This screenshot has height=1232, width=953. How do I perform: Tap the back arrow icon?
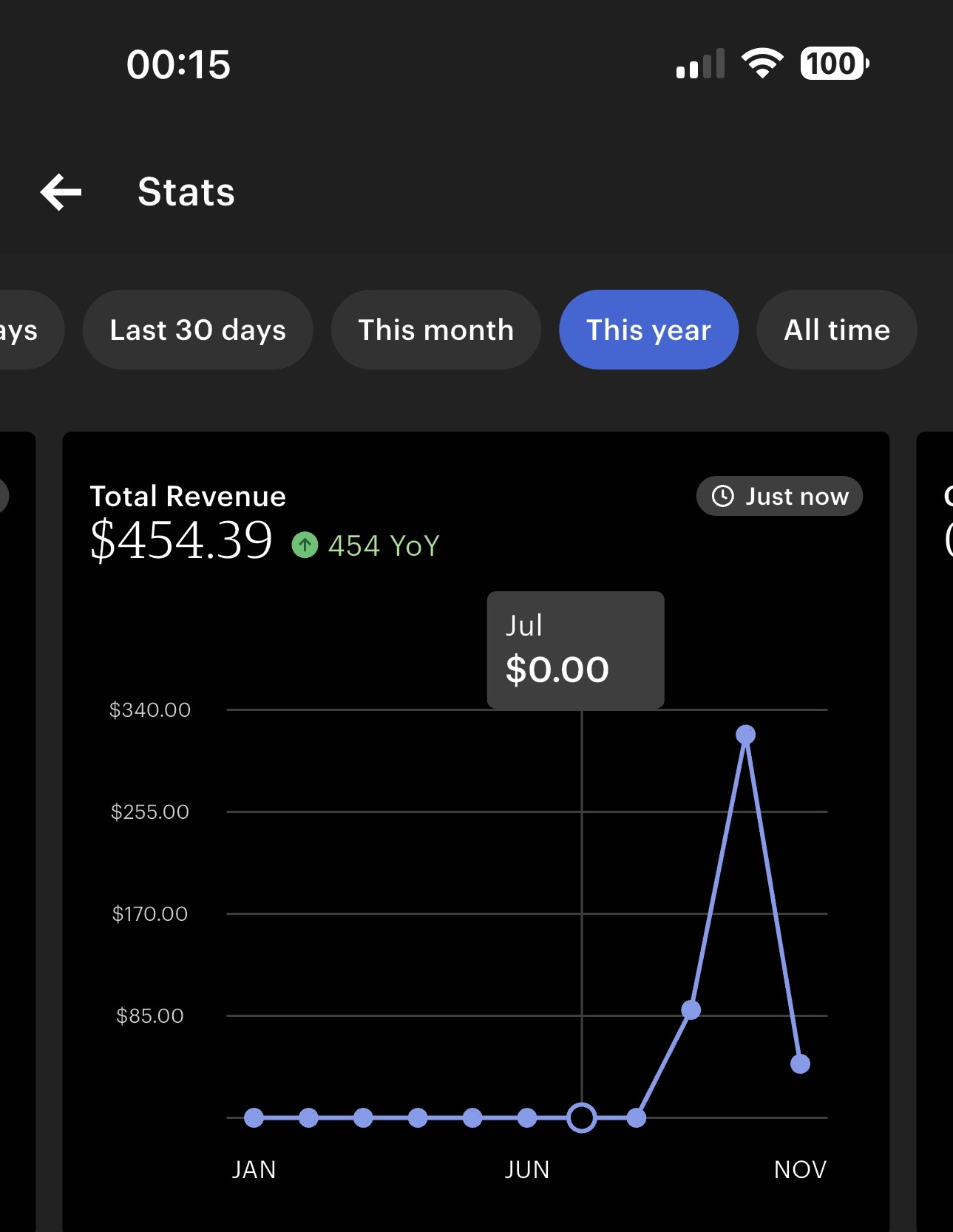pyautogui.click(x=61, y=192)
